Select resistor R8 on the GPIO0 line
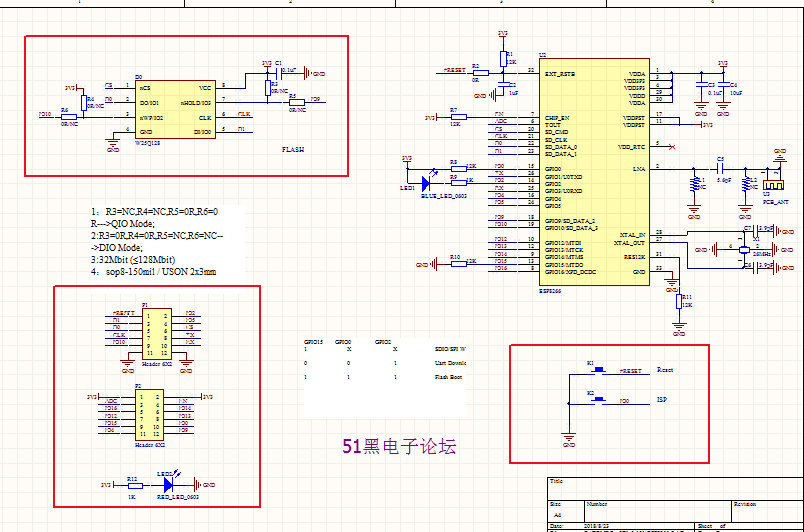 point(458,169)
